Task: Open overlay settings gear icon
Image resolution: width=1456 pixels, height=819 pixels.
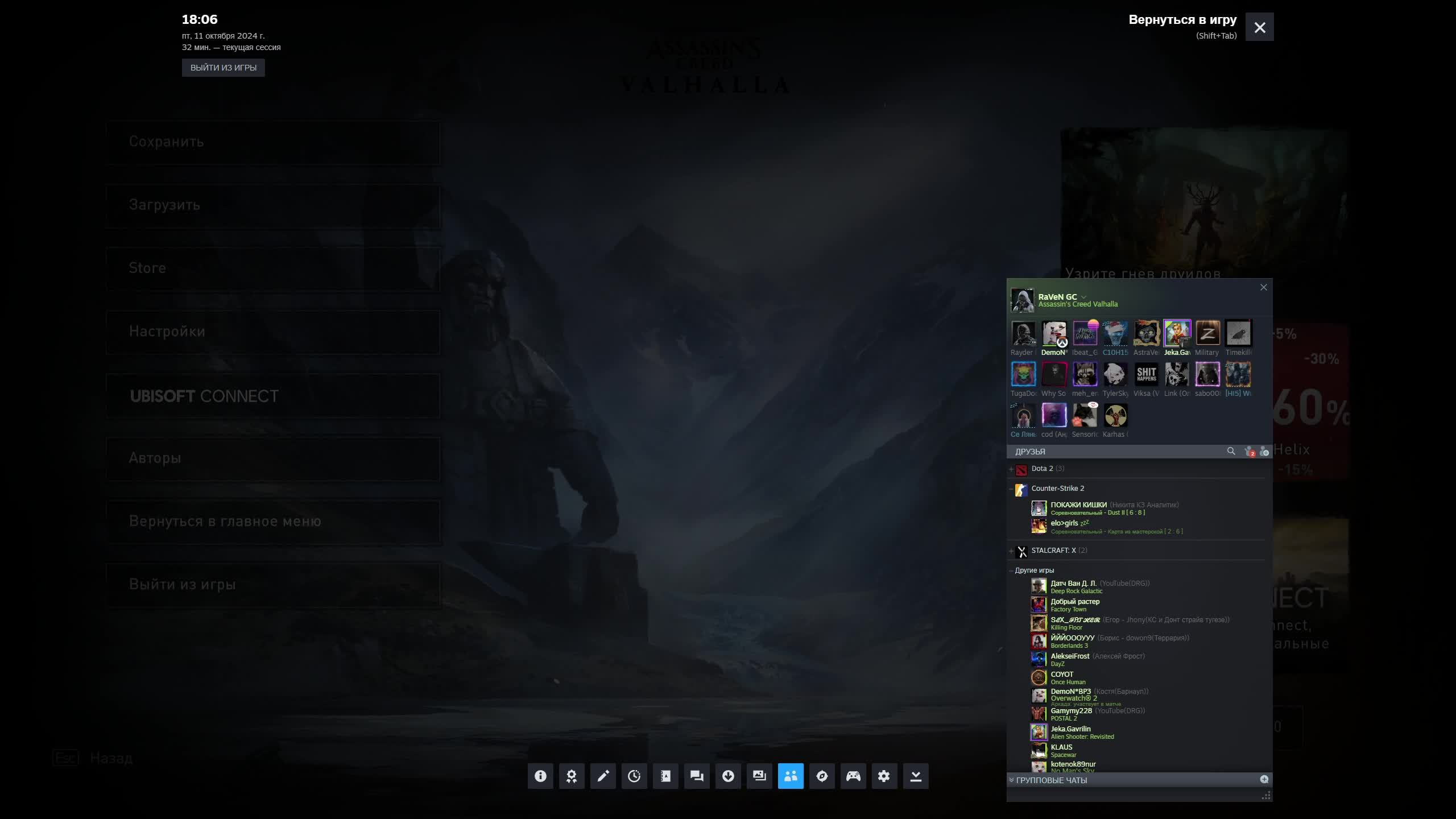Action: 884,776
